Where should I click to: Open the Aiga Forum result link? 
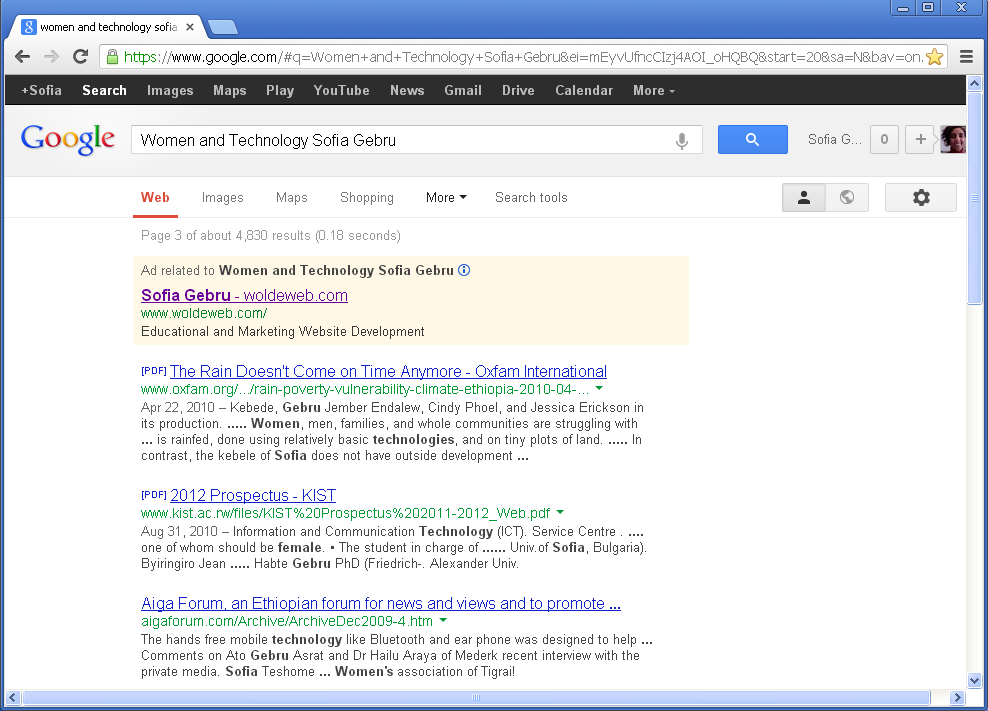point(381,604)
